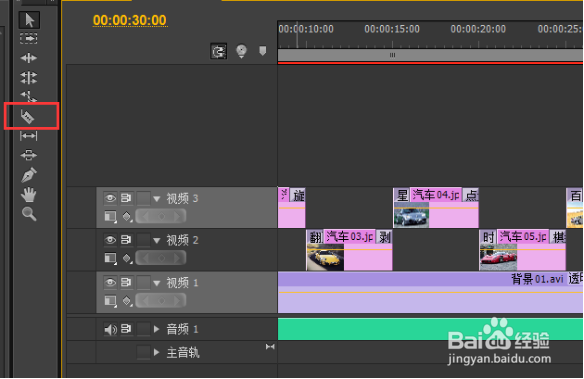The height and width of the screenshot is (379, 584).
Task: Click time ruler at 00:00:20:00
Action: click(x=478, y=29)
